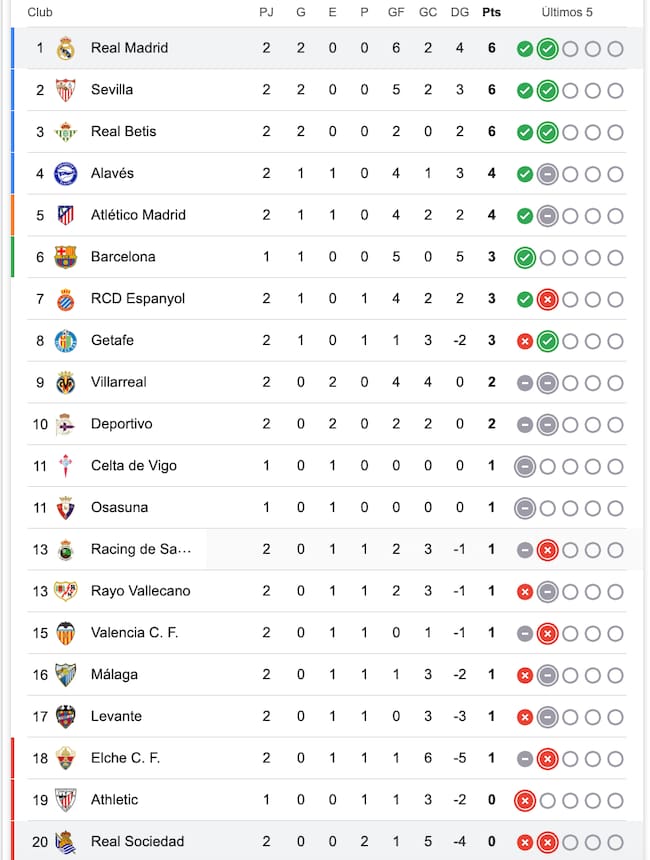Select Barcelona's green win result circle
This screenshot has width=650, height=860.
pos(524,258)
